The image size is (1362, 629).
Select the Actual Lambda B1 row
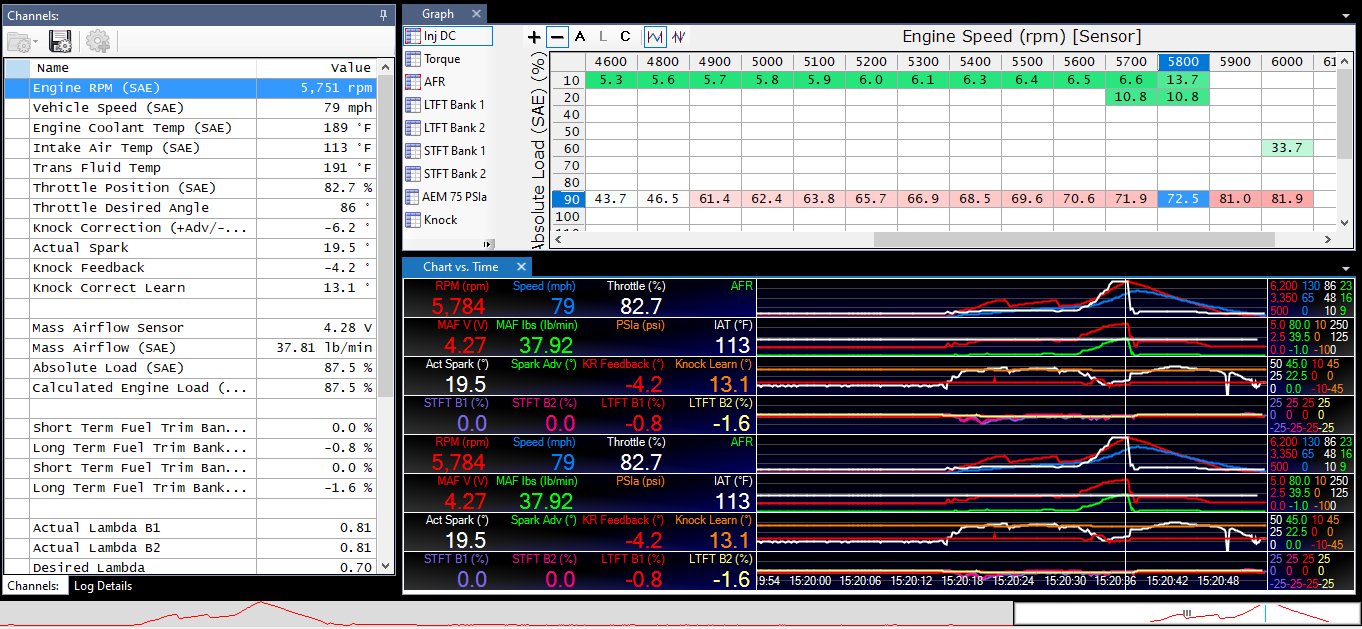pyautogui.click(x=191, y=528)
